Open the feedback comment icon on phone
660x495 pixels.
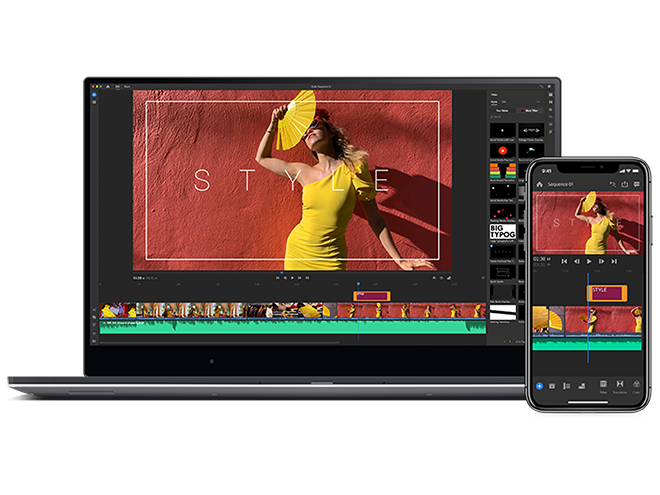point(637,185)
